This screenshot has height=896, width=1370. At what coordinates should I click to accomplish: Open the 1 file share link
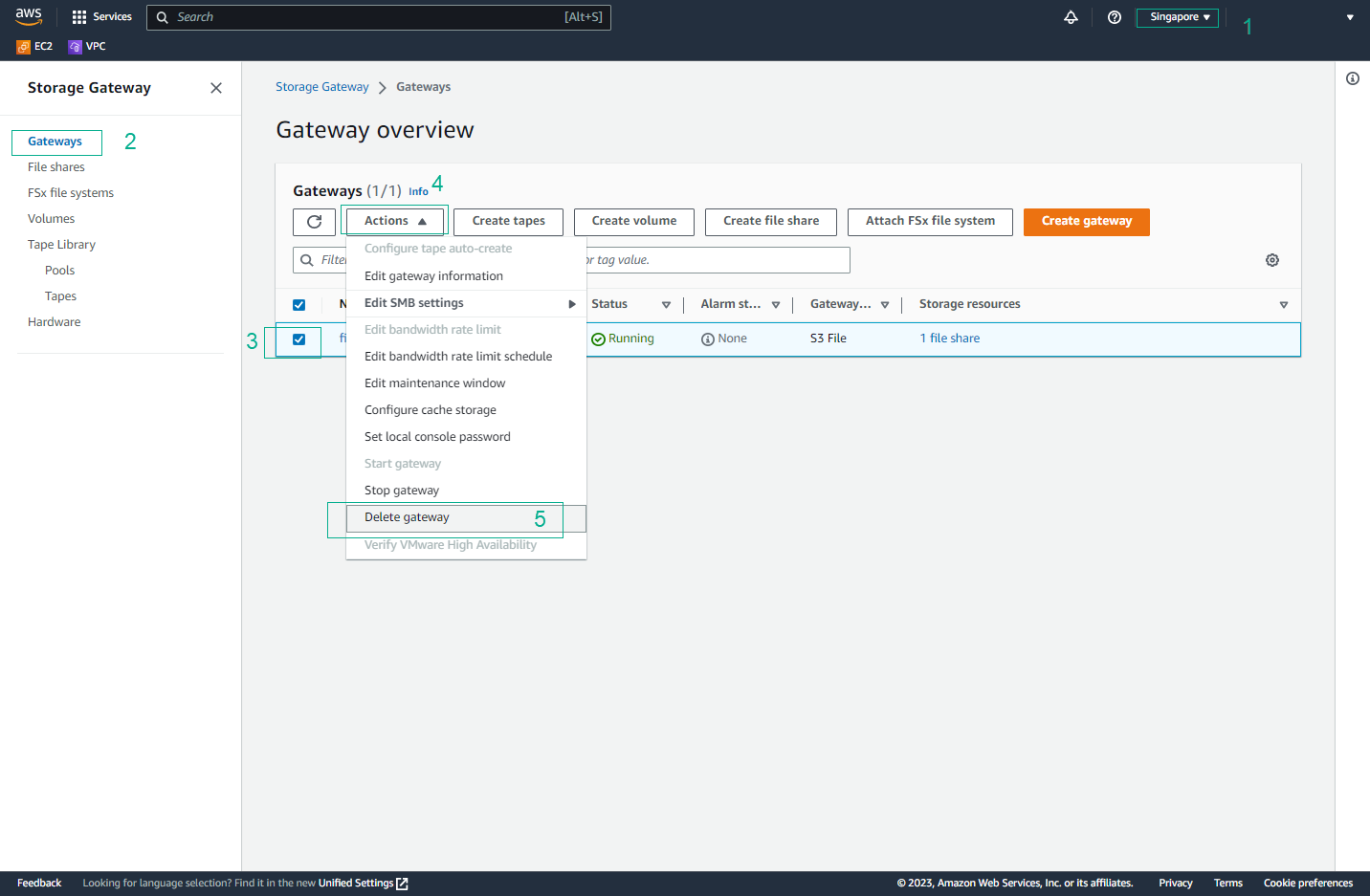[x=950, y=339]
